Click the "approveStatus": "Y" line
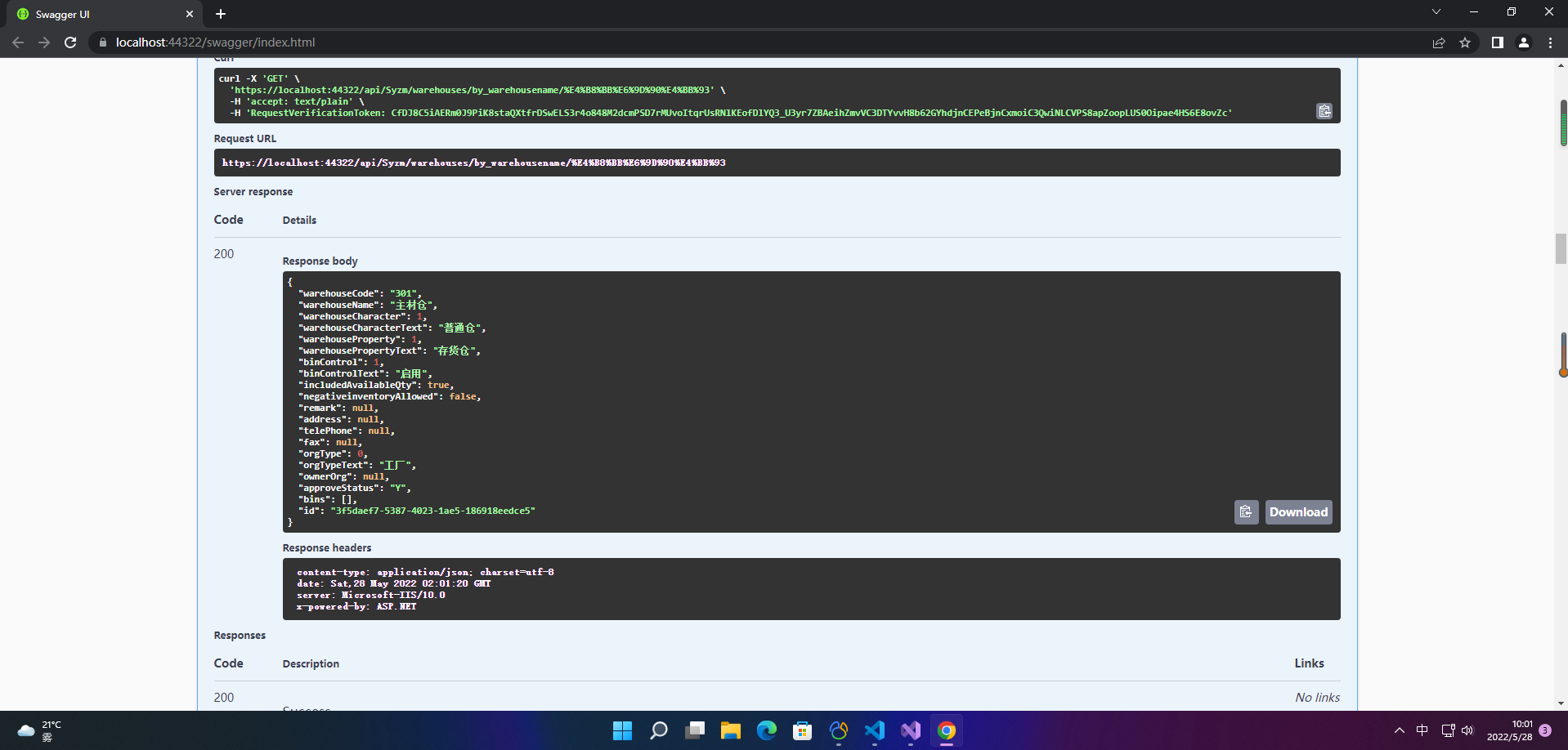The image size is (1568, 750). [354, 488]
